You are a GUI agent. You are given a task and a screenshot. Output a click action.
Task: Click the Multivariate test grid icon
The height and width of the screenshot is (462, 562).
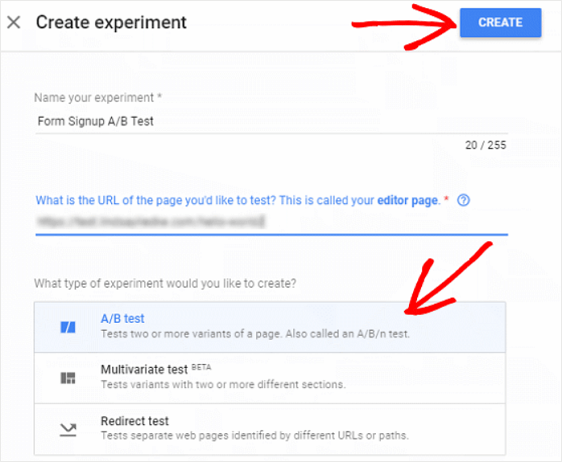[68, 378]
